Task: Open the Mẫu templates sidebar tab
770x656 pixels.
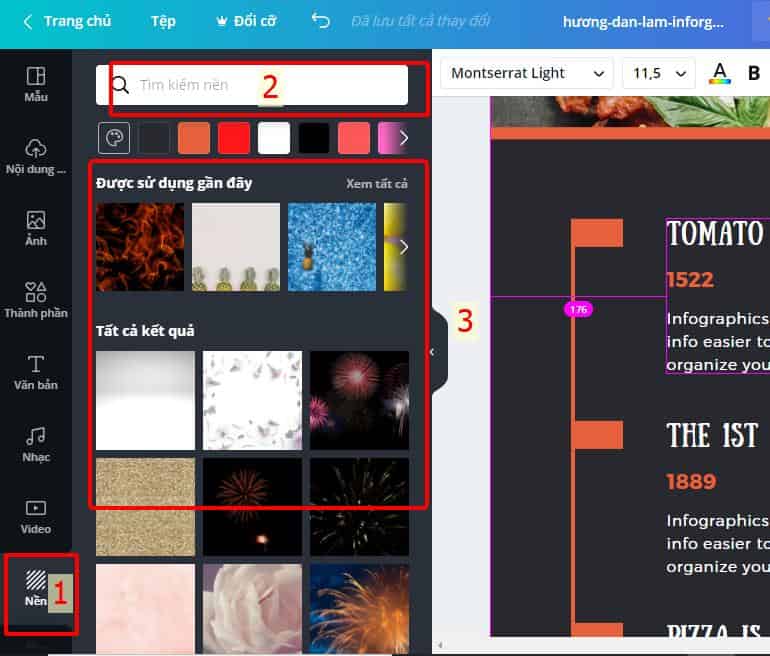Action: (x=36, y=84)
